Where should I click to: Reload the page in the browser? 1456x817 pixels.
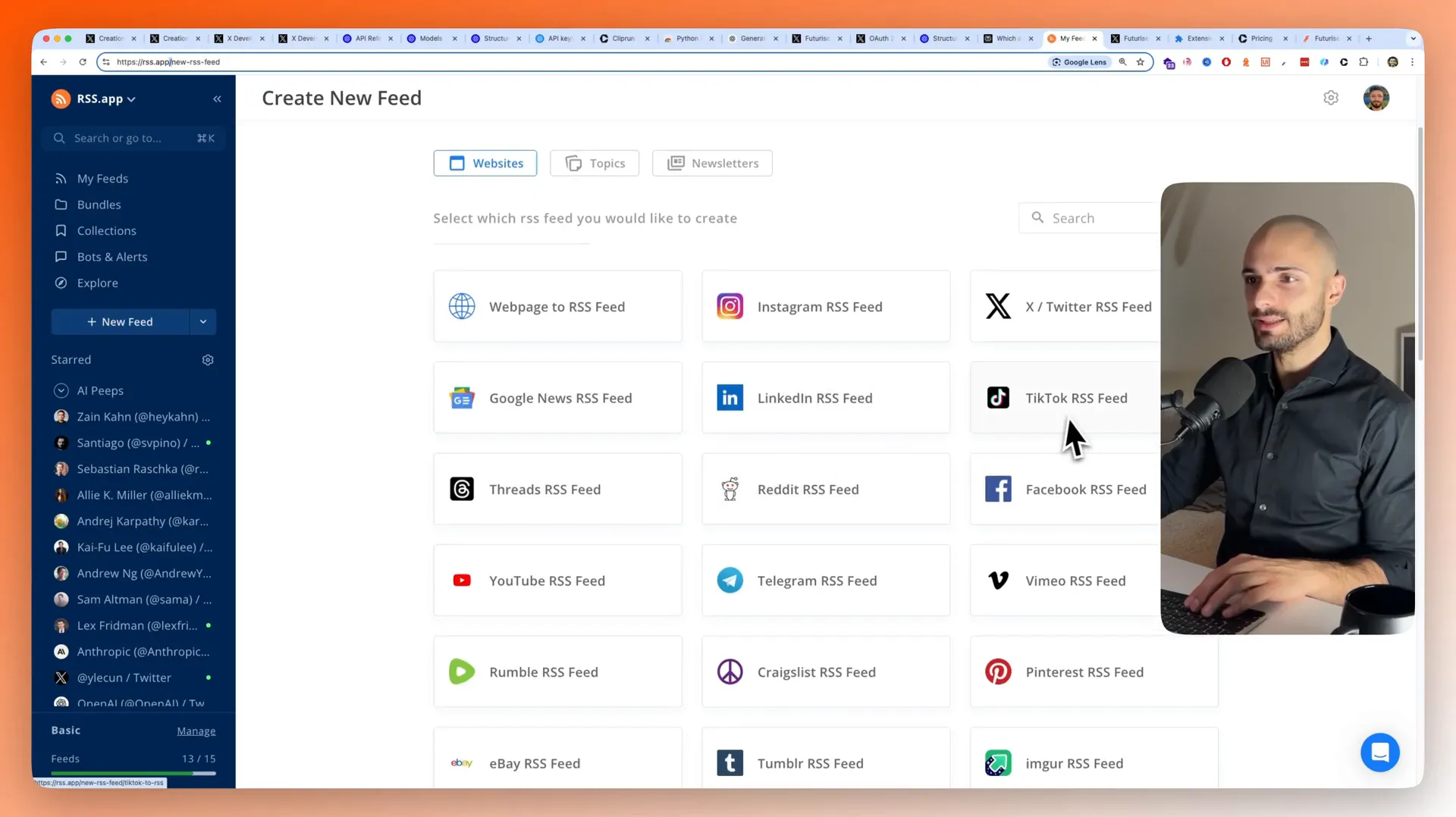[83, 62]
